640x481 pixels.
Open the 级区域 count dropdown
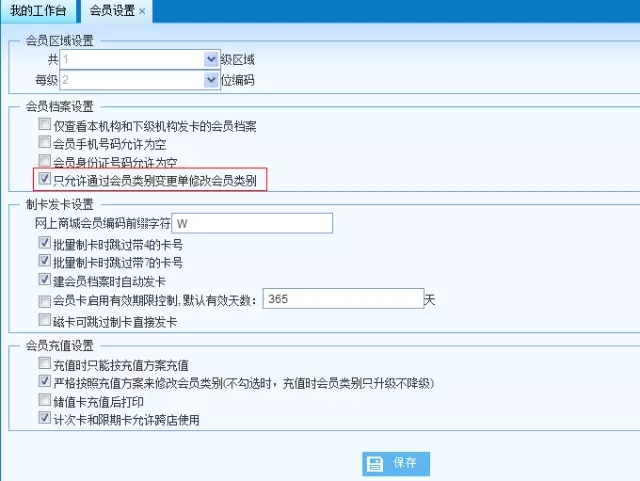211,60
